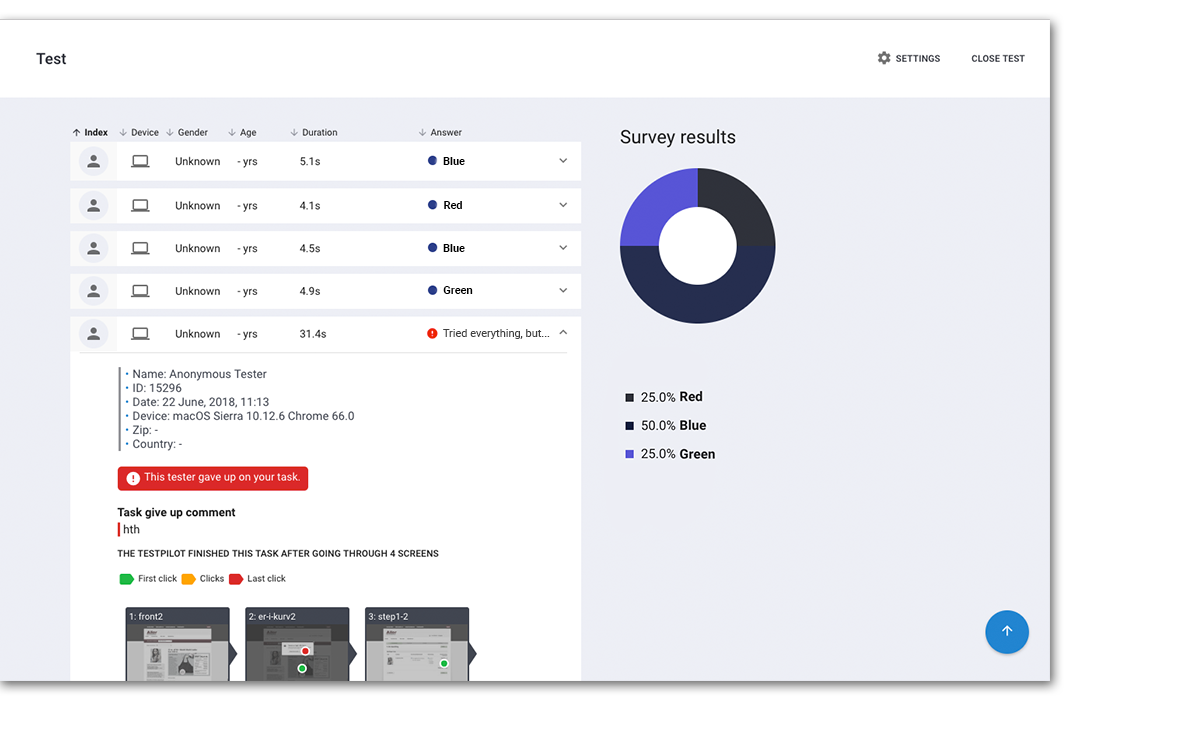The image size is (1200, 737).
Task: Click the CLOSE TEST button
Action: [x=998, y=58]
